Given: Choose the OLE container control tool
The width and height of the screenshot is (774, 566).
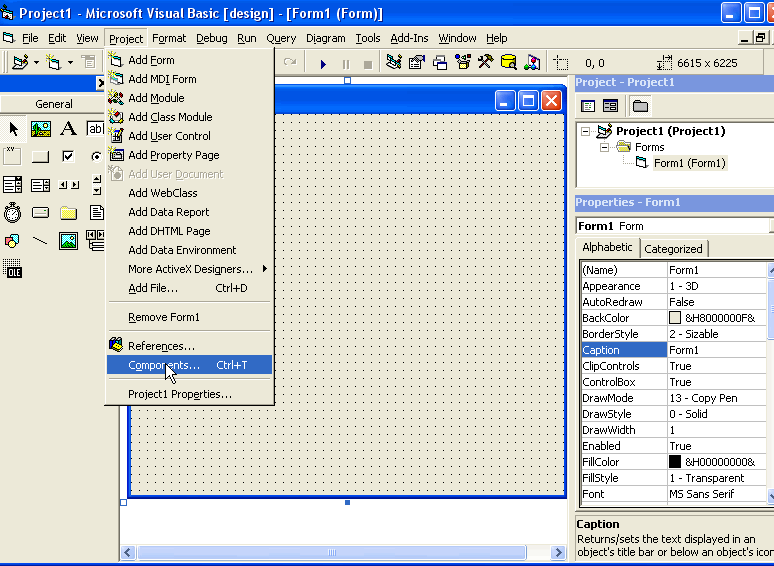Looking at the screenshot, I should click(x=13, y=268).
